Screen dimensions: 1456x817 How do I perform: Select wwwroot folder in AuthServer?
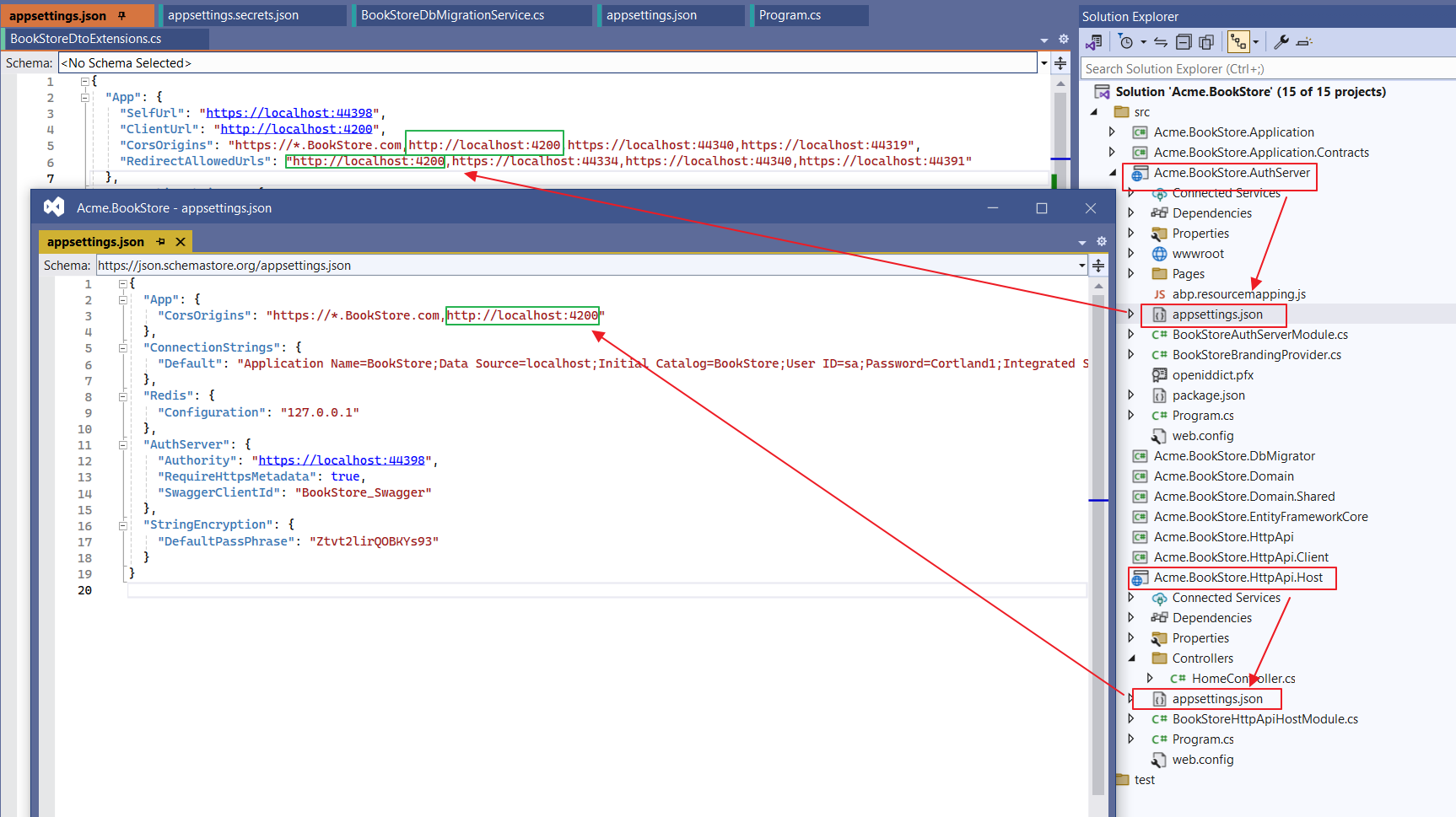(x=1197, y=254)
